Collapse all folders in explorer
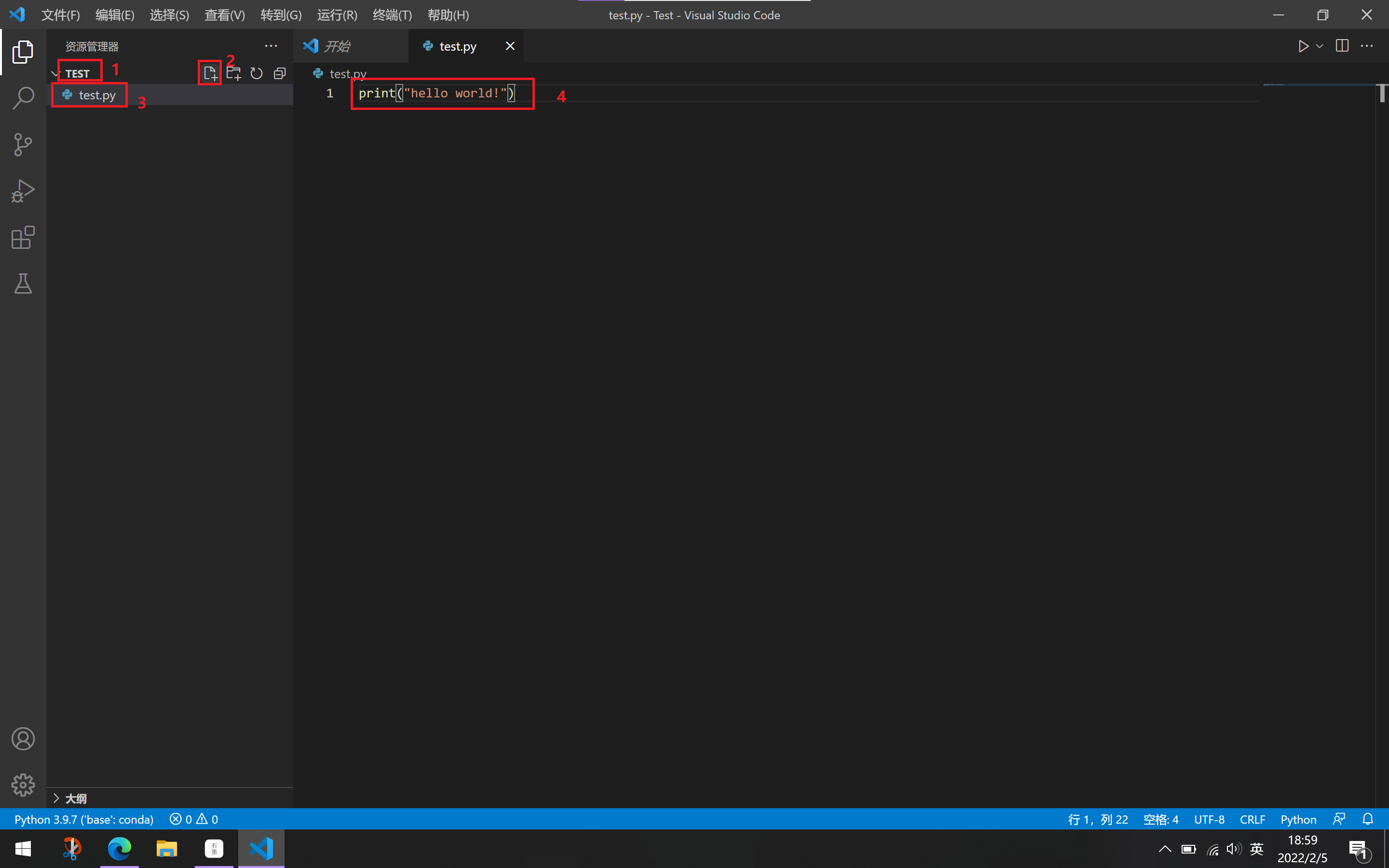 tap(280, 73)
